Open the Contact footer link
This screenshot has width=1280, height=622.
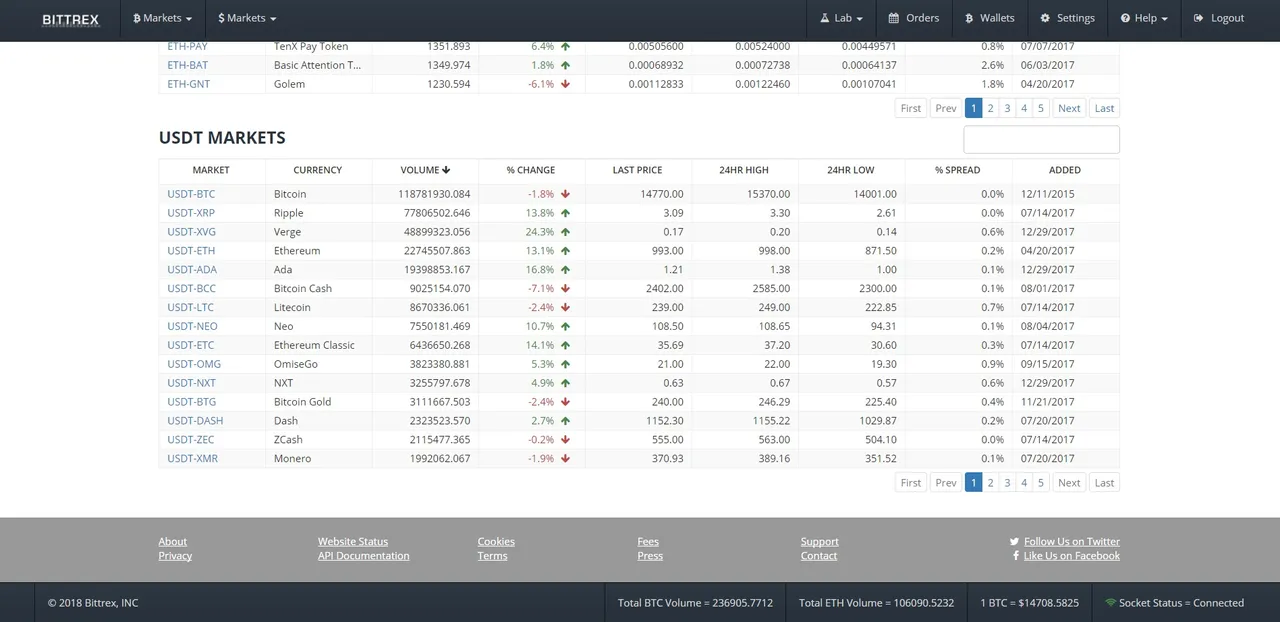click(x=819, y=556)
